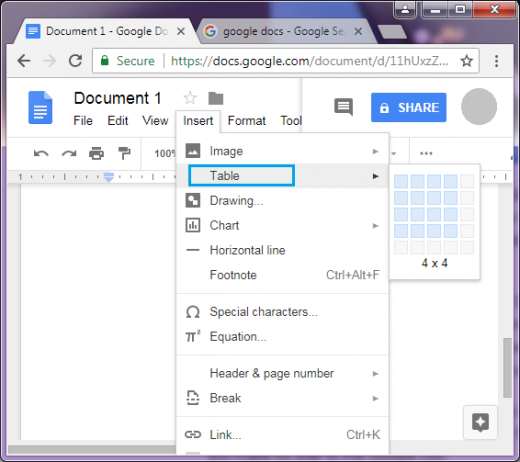Expand the Chart submenu arrow
520x462 pixels.
click(375, 226)
